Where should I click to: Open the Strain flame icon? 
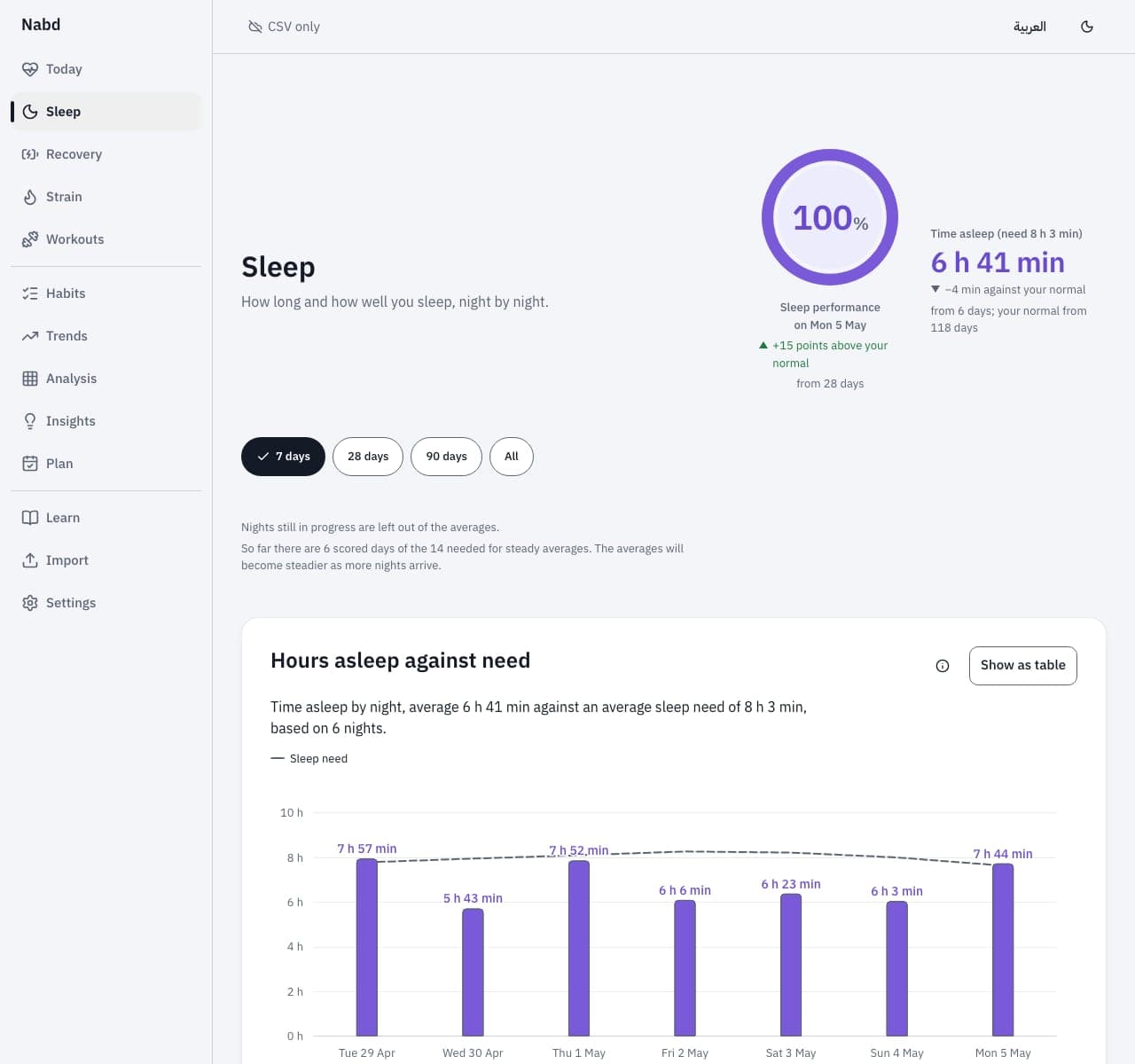click(30, 197)
